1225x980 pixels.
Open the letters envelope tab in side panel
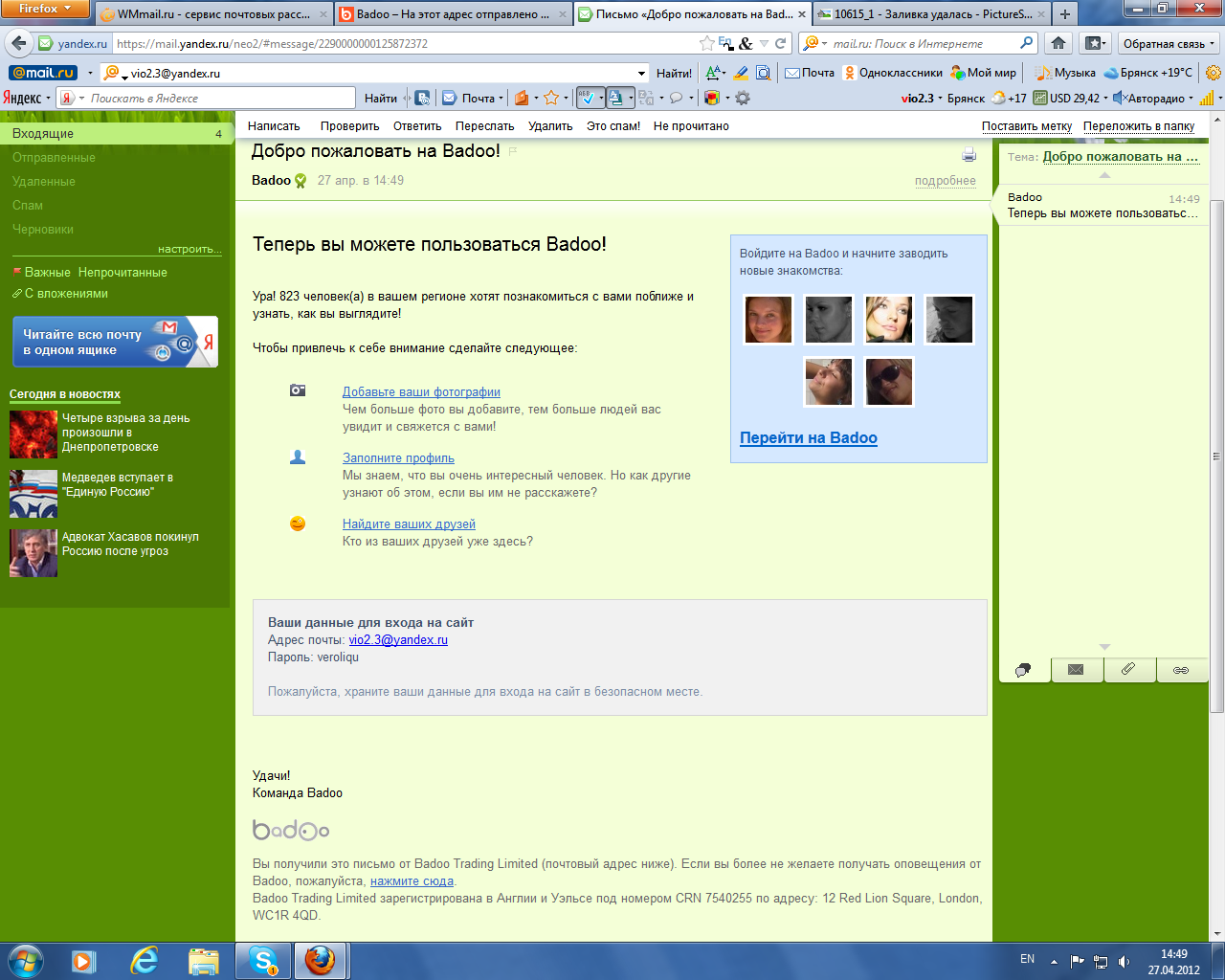coord(1077,670)
